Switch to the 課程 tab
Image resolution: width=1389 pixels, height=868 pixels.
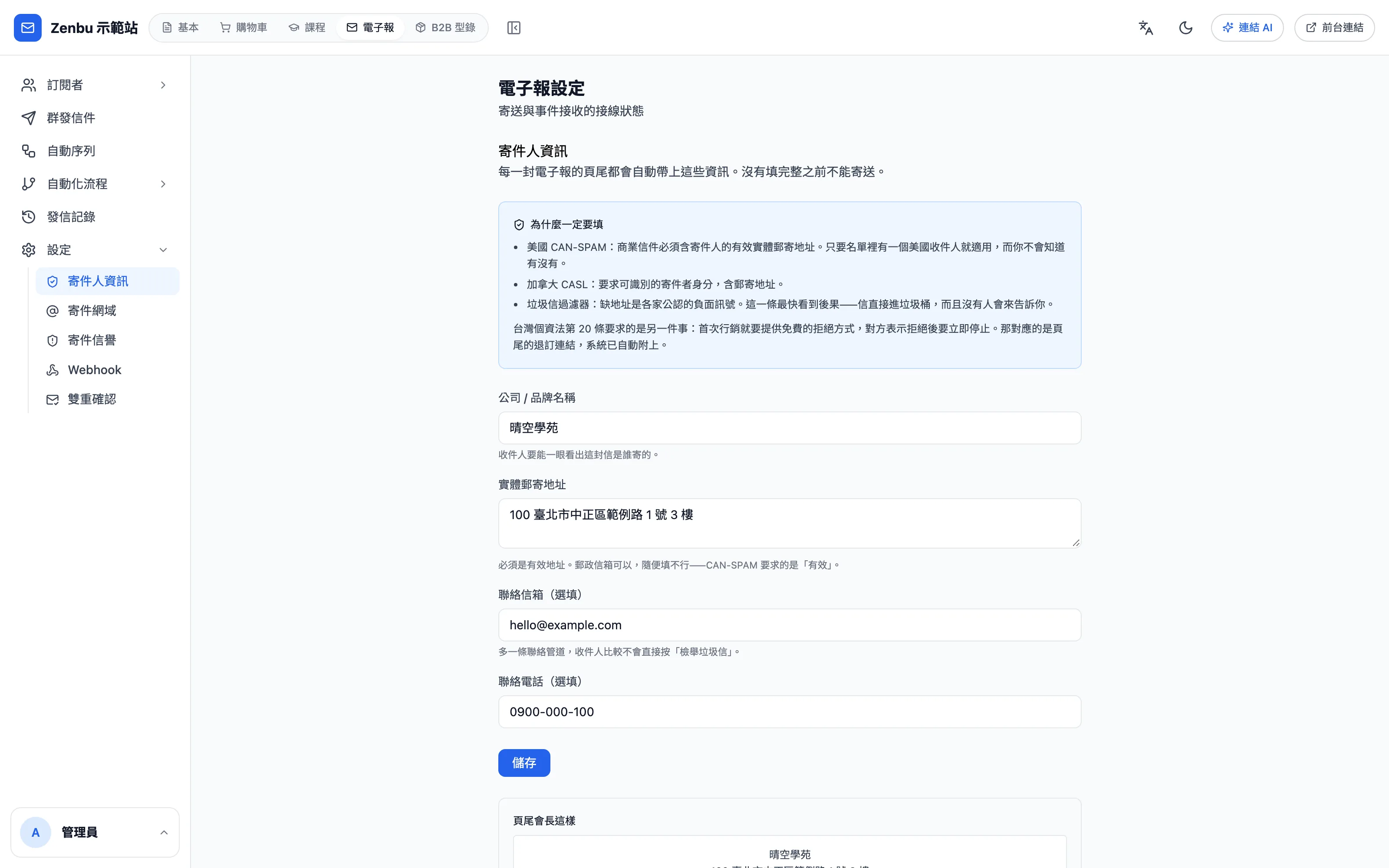tap(306, 27)
